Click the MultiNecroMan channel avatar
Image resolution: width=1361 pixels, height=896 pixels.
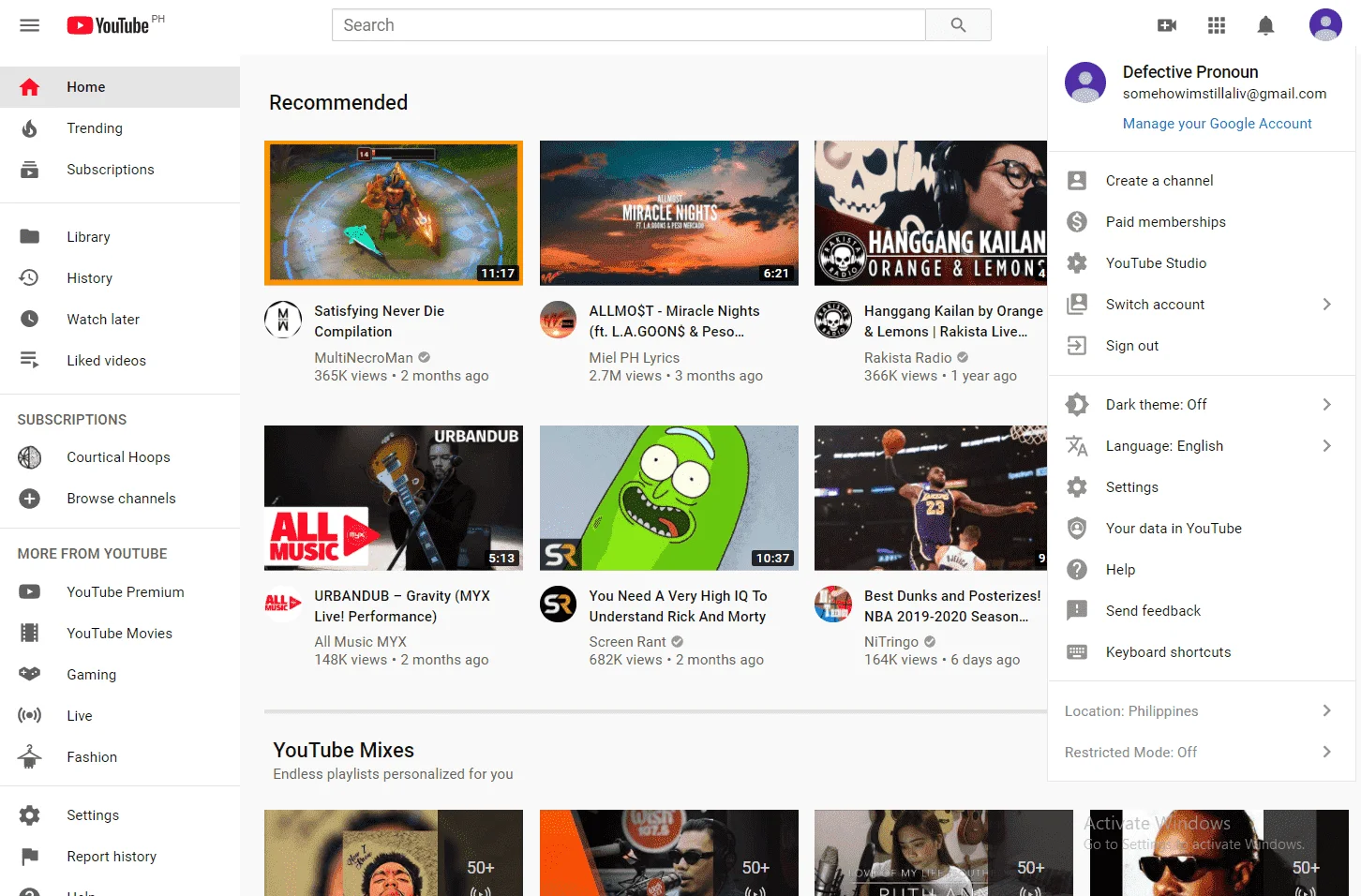pyautogui.click(x=283, y=320)
